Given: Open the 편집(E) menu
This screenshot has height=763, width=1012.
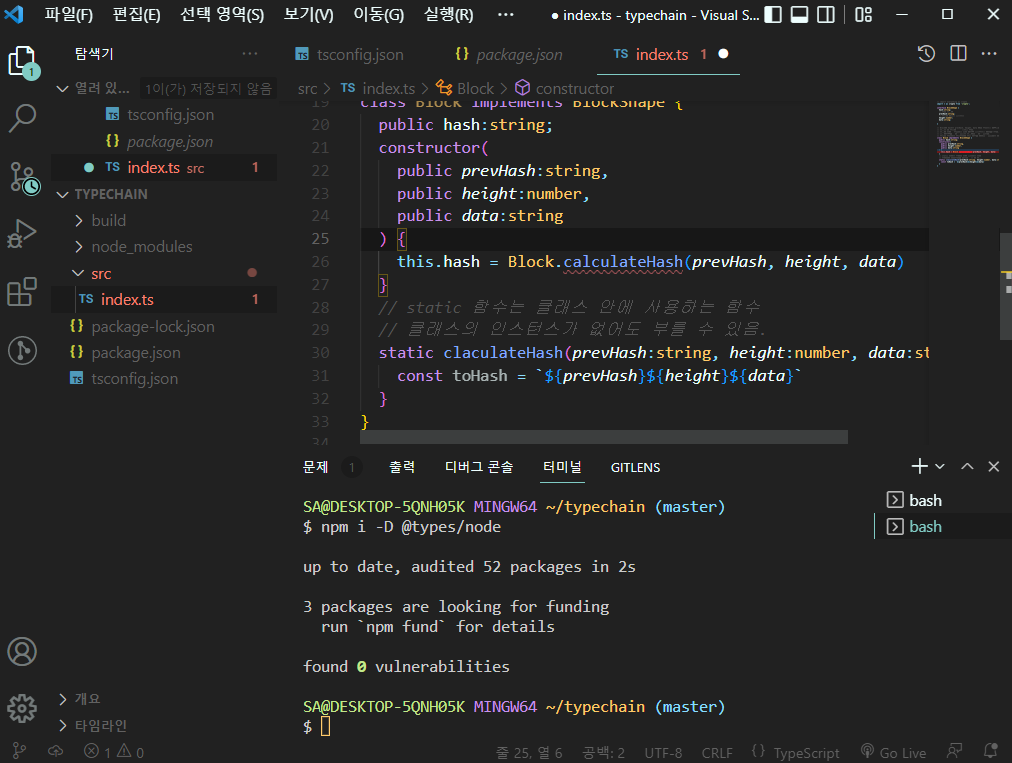Looking at the screenshot, I should (x=136, y=15).
